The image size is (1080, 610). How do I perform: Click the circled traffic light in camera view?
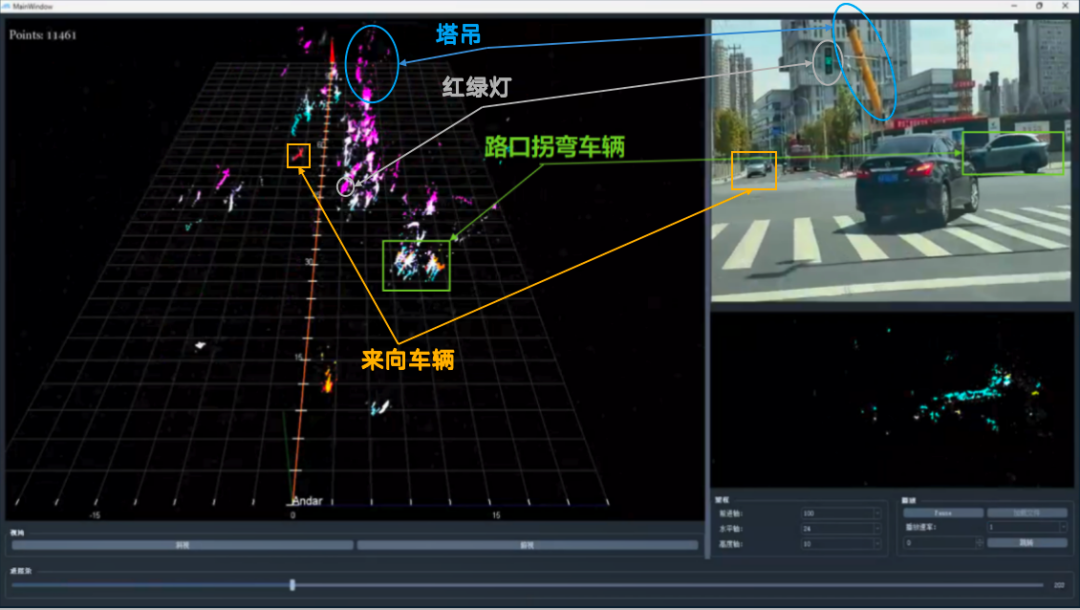click(x=827, y=62)
